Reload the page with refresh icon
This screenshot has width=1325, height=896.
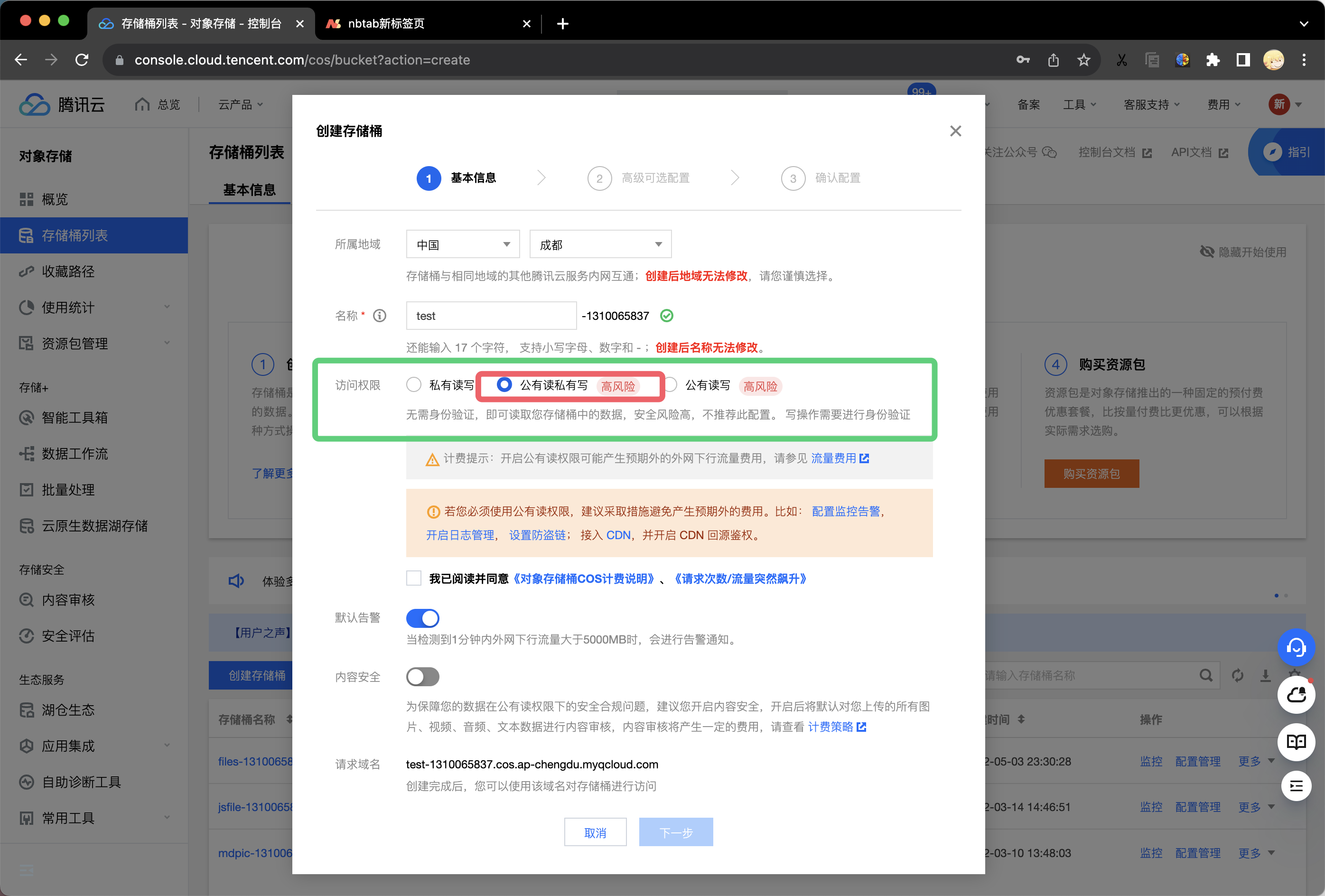82,60
